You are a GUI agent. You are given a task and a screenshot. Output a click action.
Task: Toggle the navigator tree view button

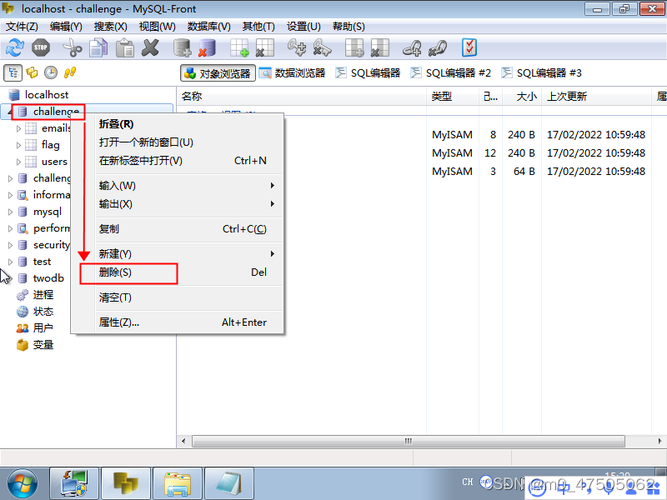pos(13,73)
